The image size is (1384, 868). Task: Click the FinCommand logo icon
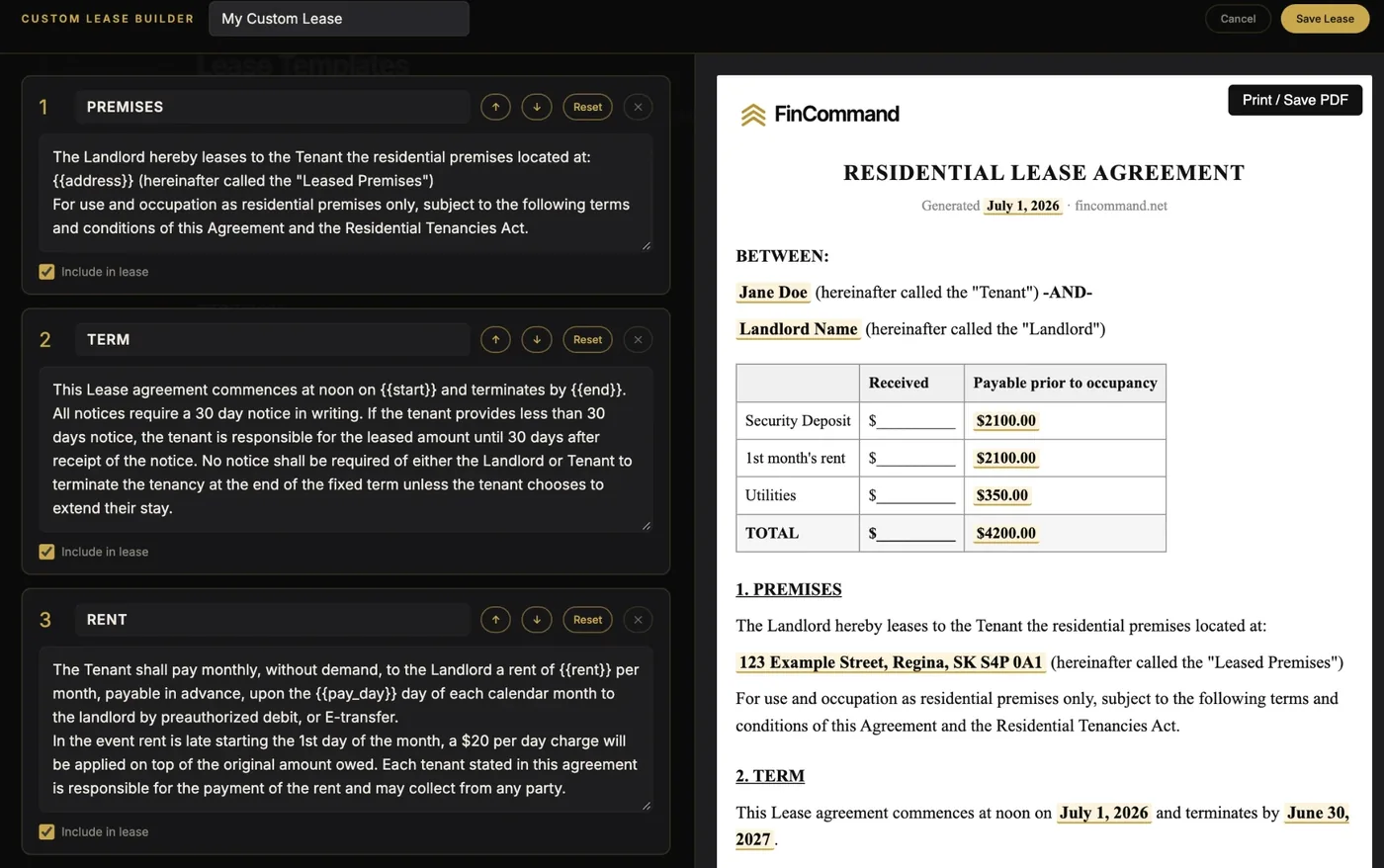click(753, 115)
